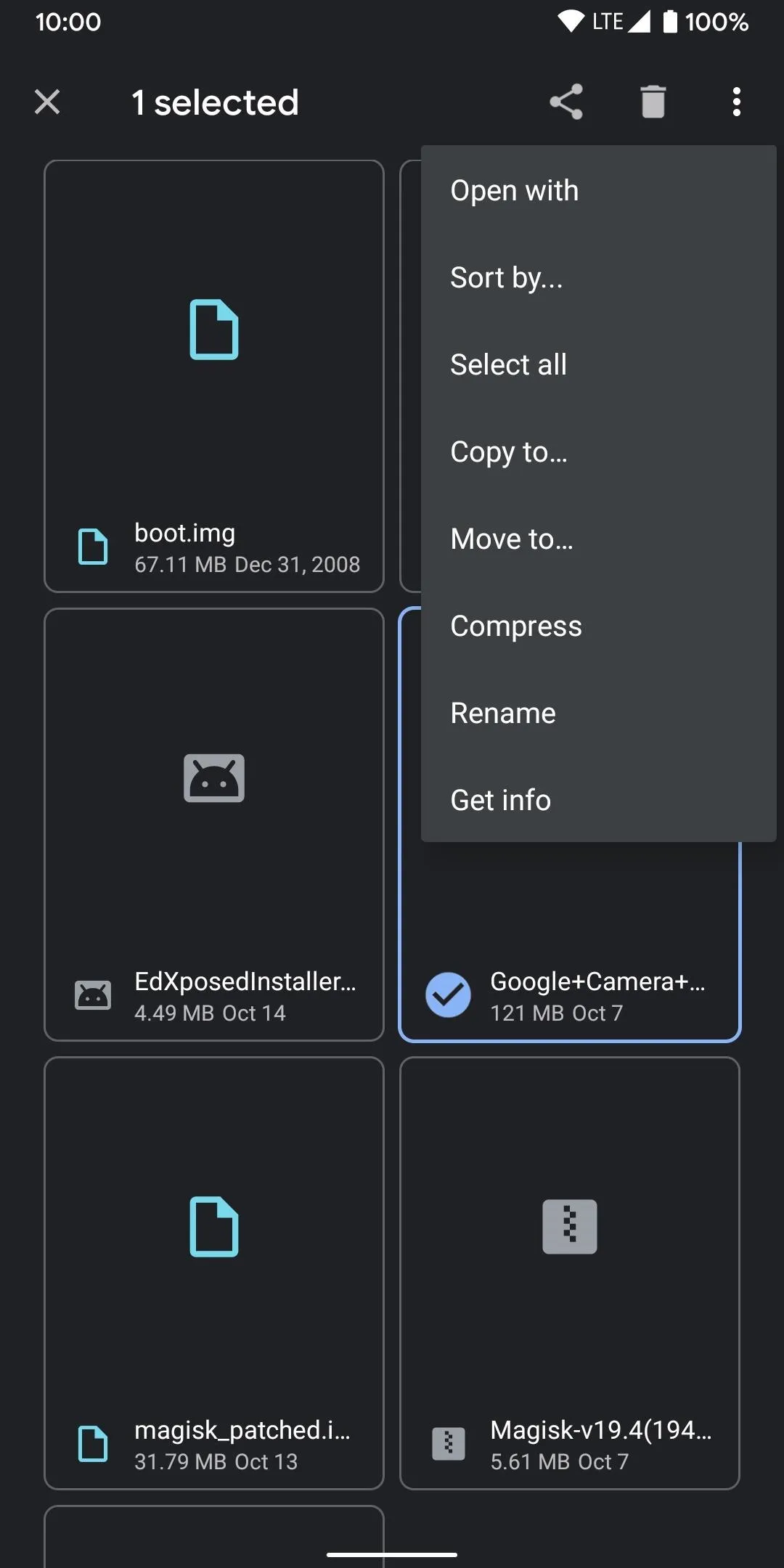Tap the 31.79 MB Oct 13 details

coord(216,1461)
